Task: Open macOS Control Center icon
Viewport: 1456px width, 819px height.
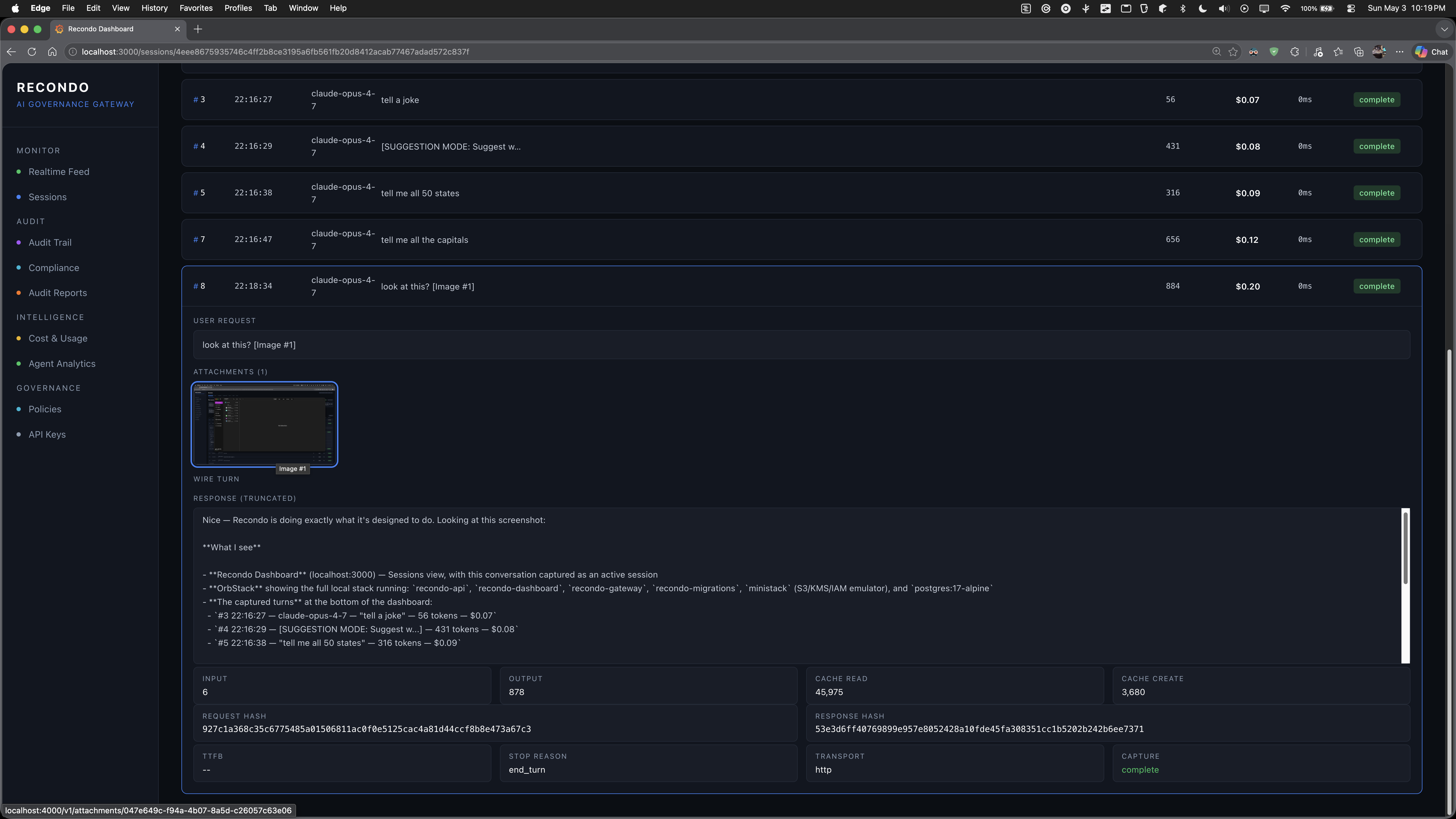Action: click(x=1351, y=8)
